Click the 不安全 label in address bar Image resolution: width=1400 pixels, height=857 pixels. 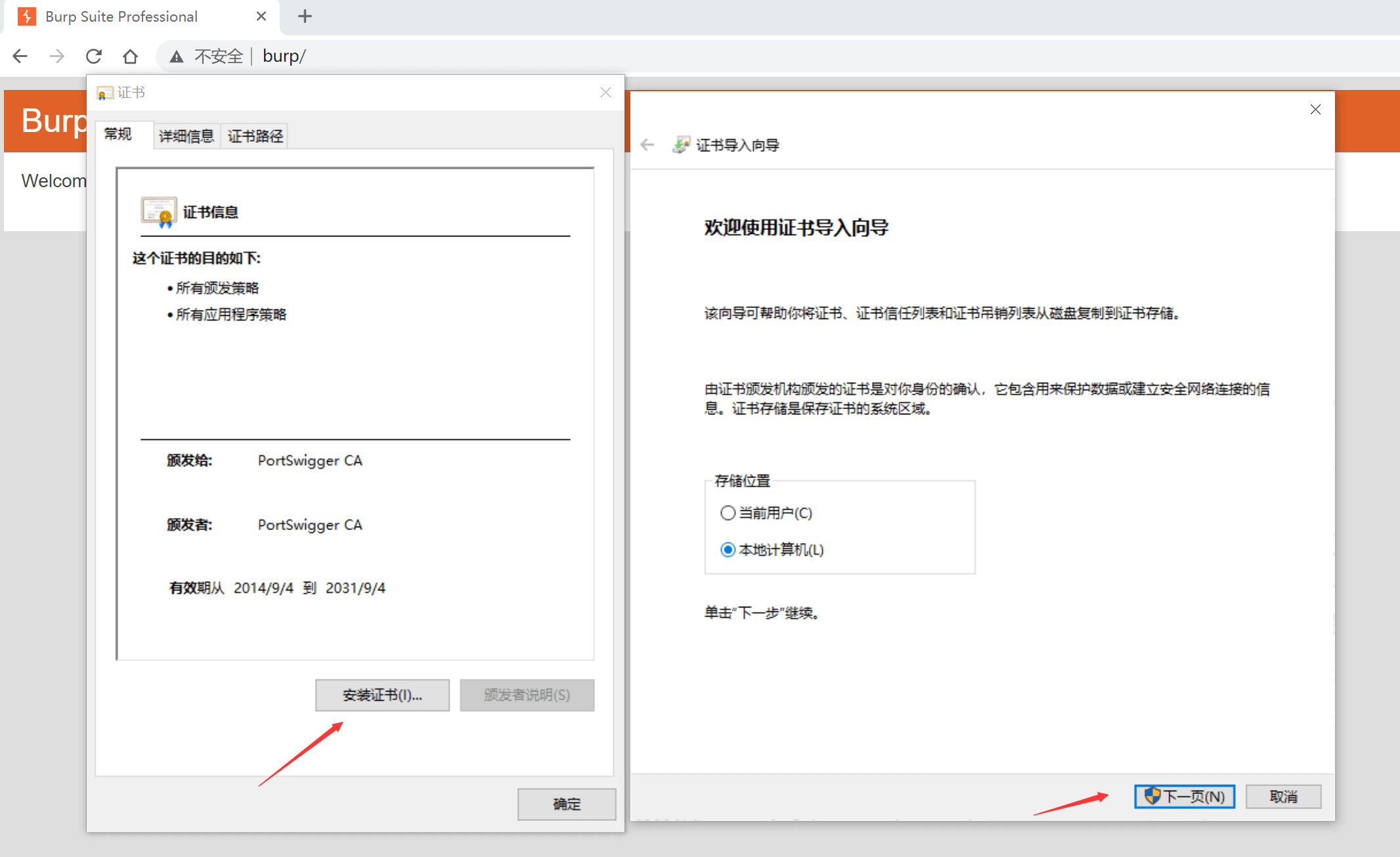point(219,56)
